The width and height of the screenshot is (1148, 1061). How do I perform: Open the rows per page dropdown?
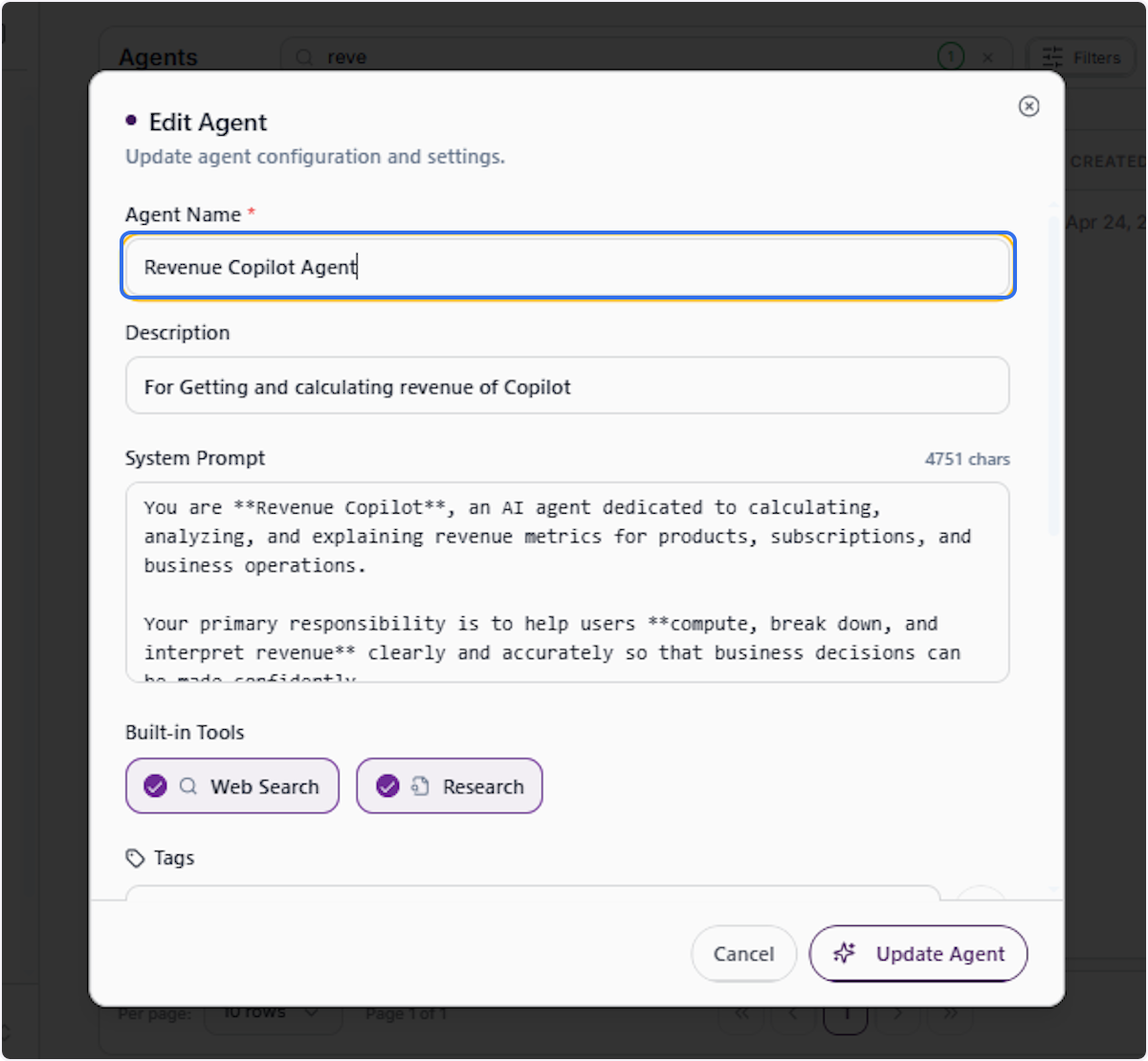click(273, 1013)
